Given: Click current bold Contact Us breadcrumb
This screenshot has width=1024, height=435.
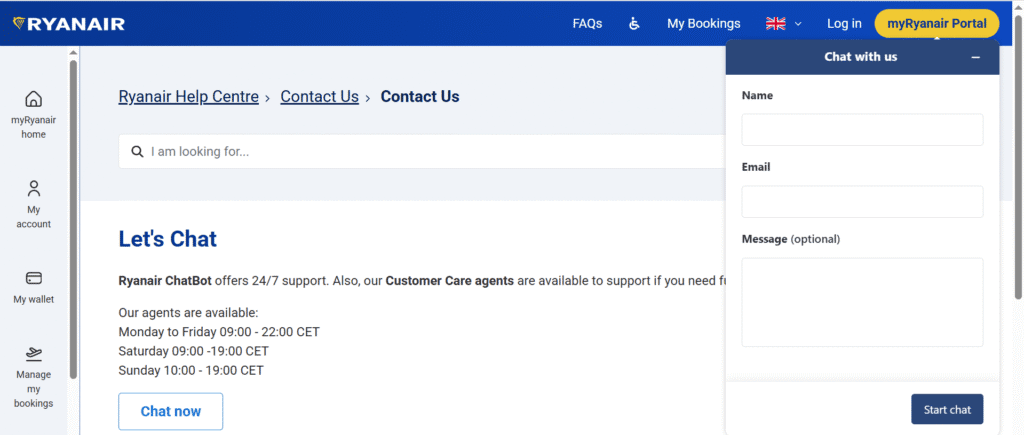Looking at the screenshot, I should point(420,97).
